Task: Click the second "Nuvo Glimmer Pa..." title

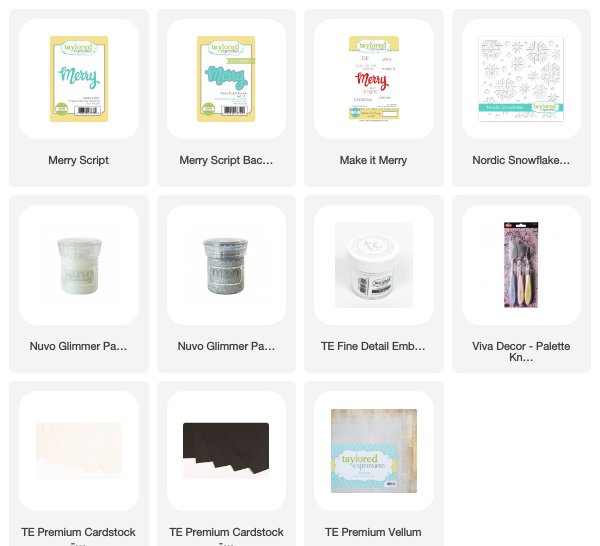Action: pyautogui.click(x=226, y=346)
